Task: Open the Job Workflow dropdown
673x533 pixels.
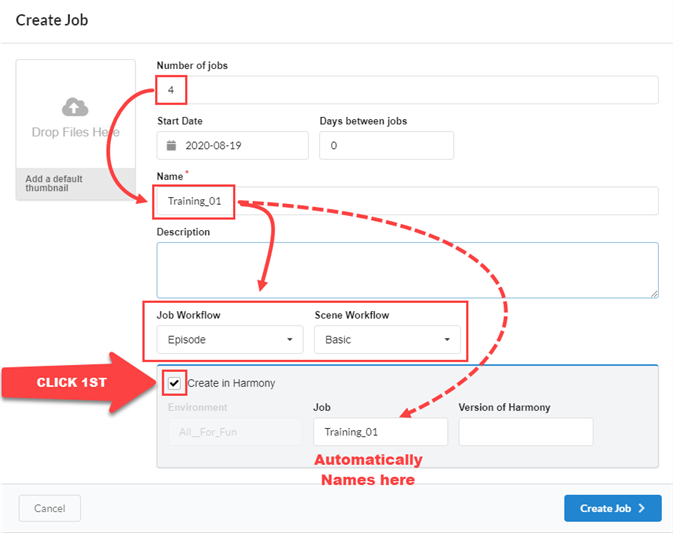Action: click(229, 340)
